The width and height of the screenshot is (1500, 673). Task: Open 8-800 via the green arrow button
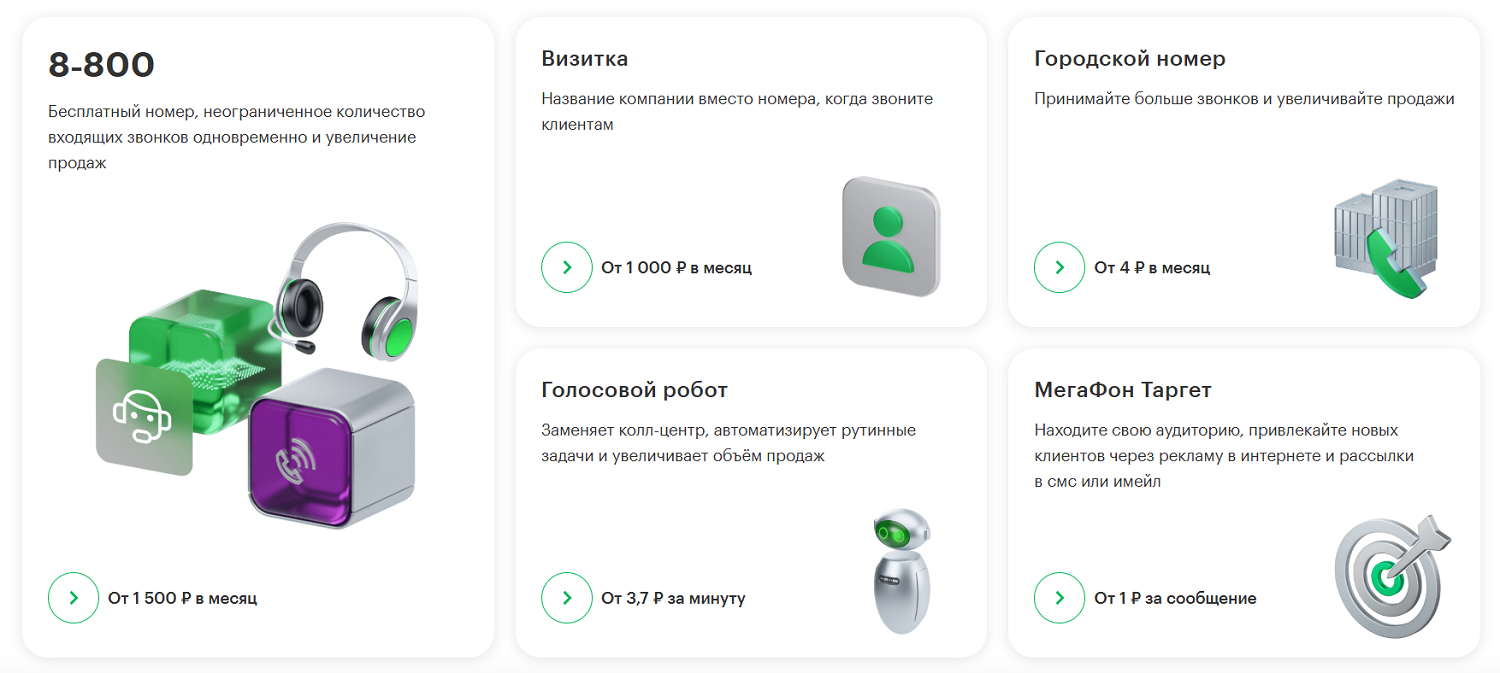click(x=73, y=598)
